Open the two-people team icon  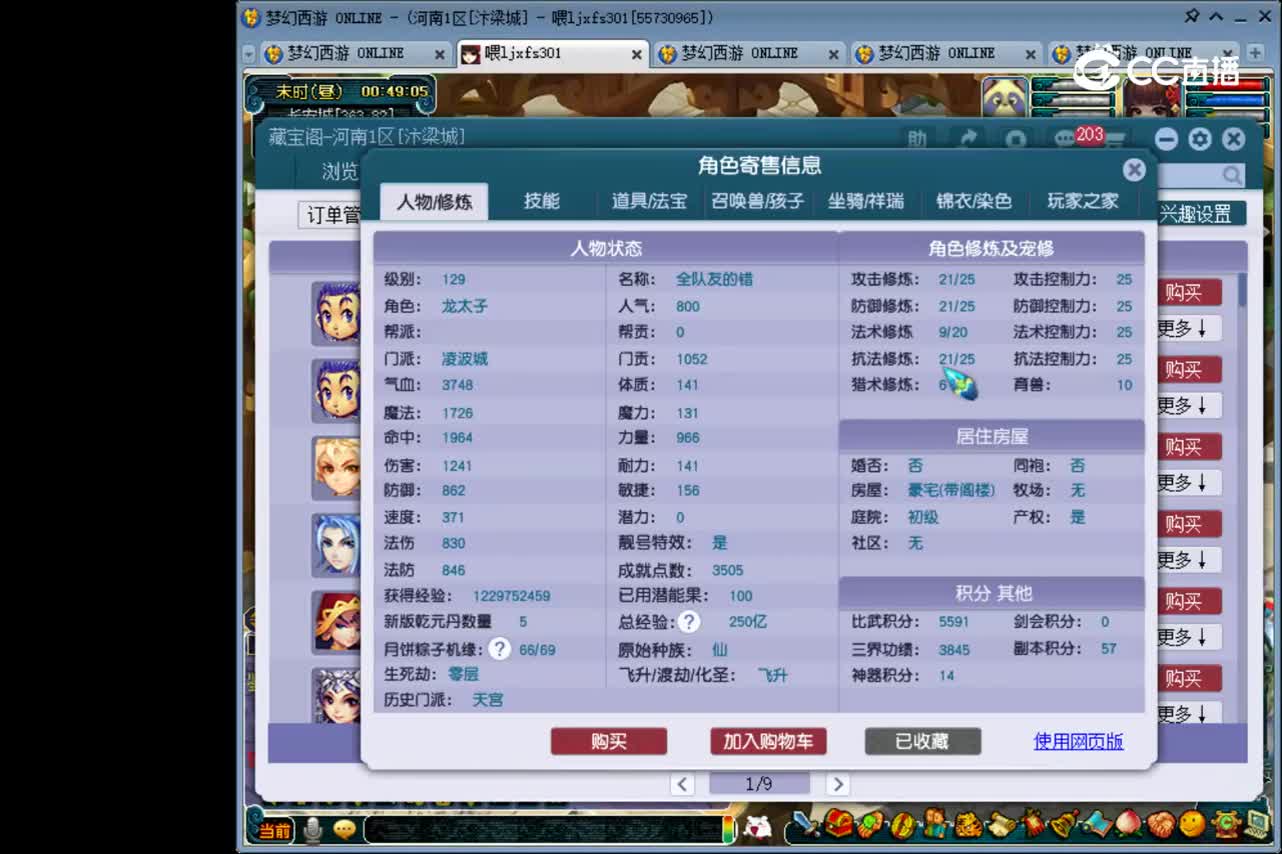click(935, 824)
